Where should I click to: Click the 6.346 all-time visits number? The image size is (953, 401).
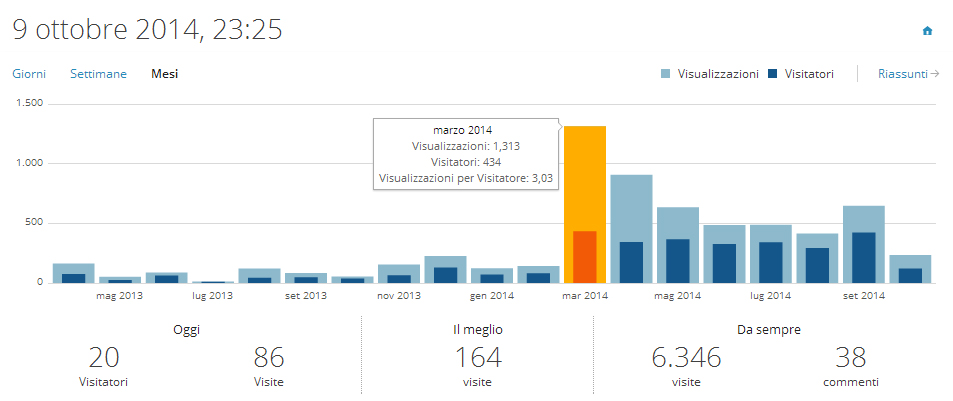[x=685, y=357]
